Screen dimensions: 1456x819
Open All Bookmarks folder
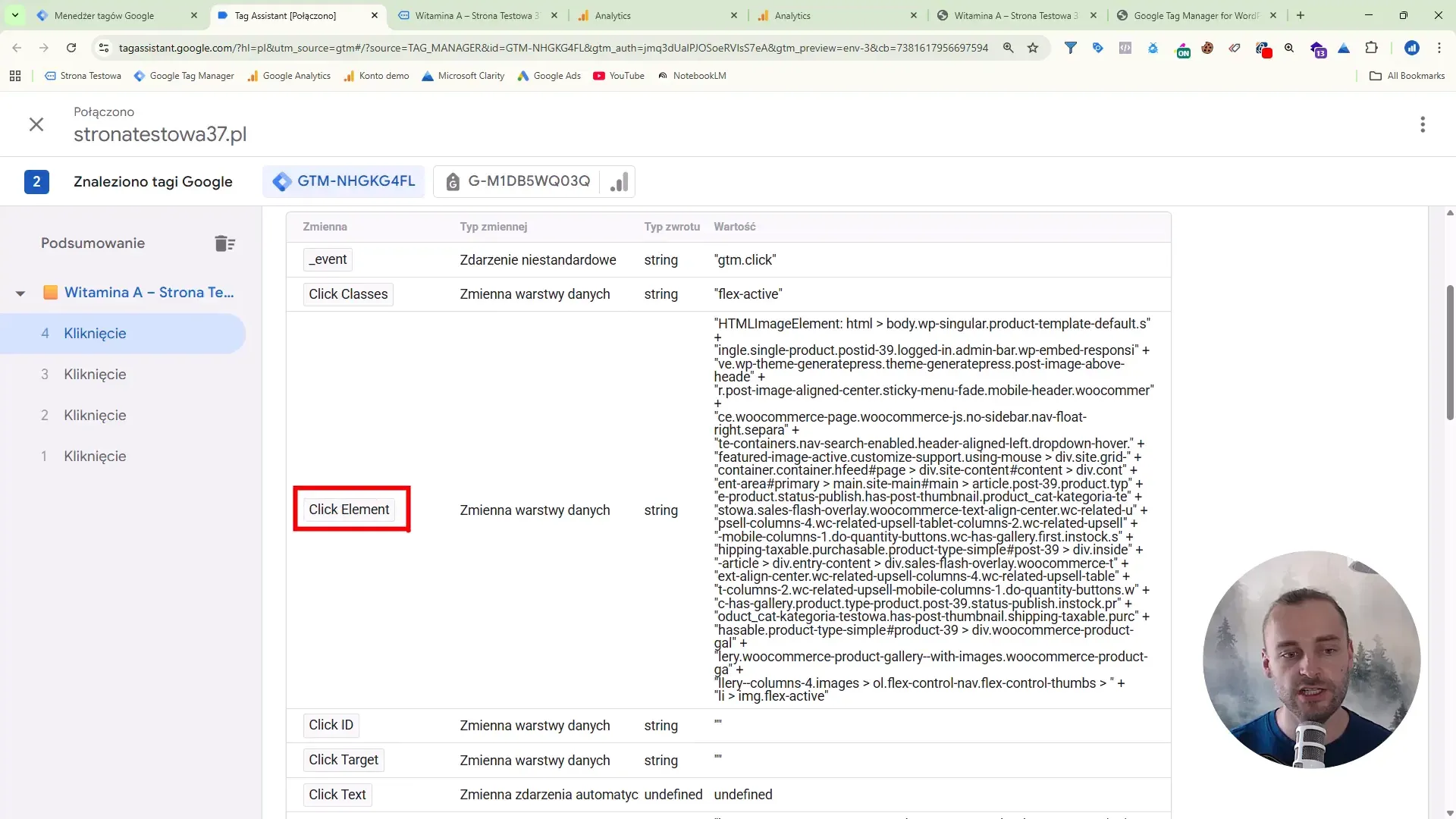[x=1407, y=76]
